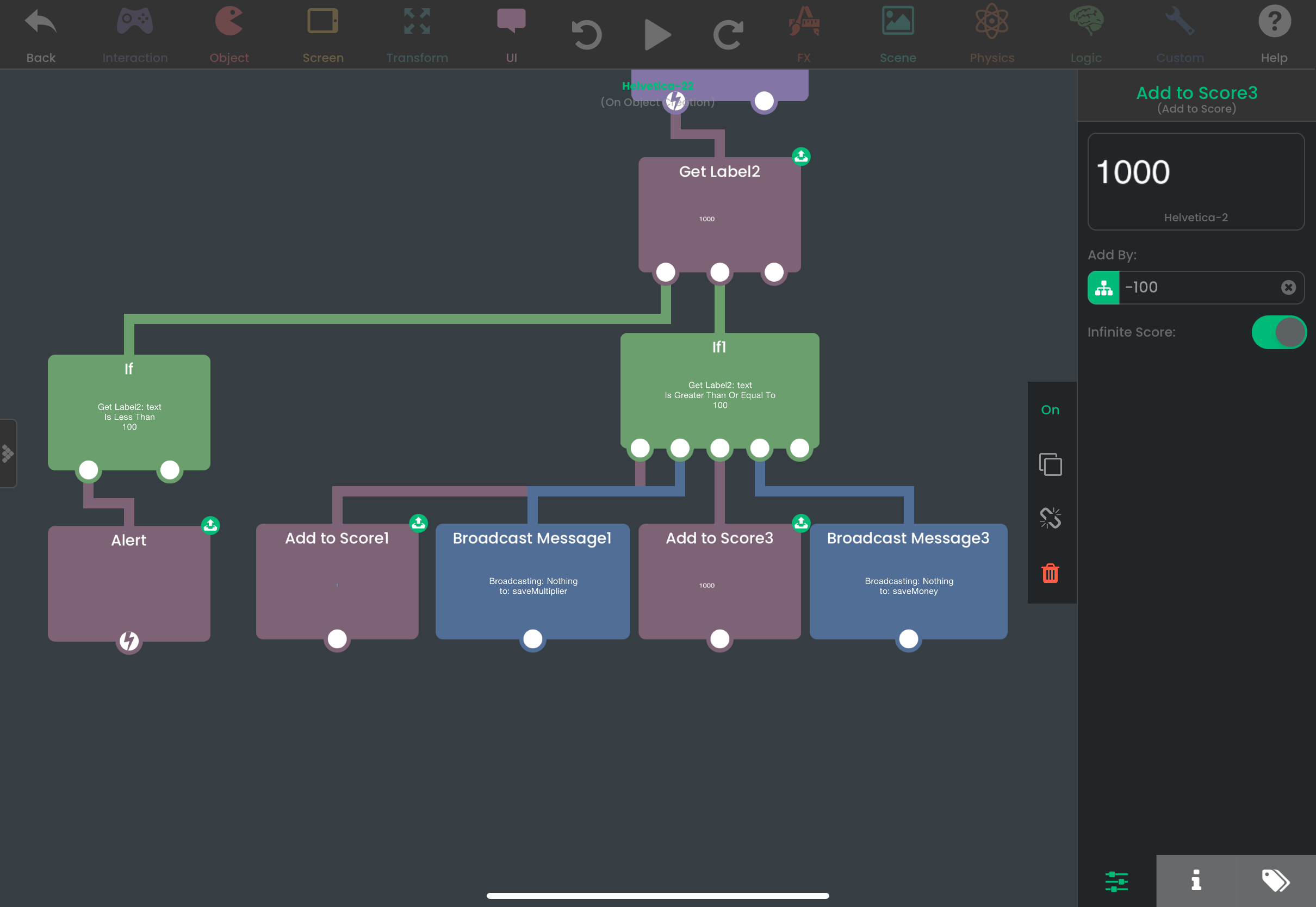Viewport: 1316px width, 907px height.
Task: Click the Add By attribute picker icon
Action: point(1103,288)
